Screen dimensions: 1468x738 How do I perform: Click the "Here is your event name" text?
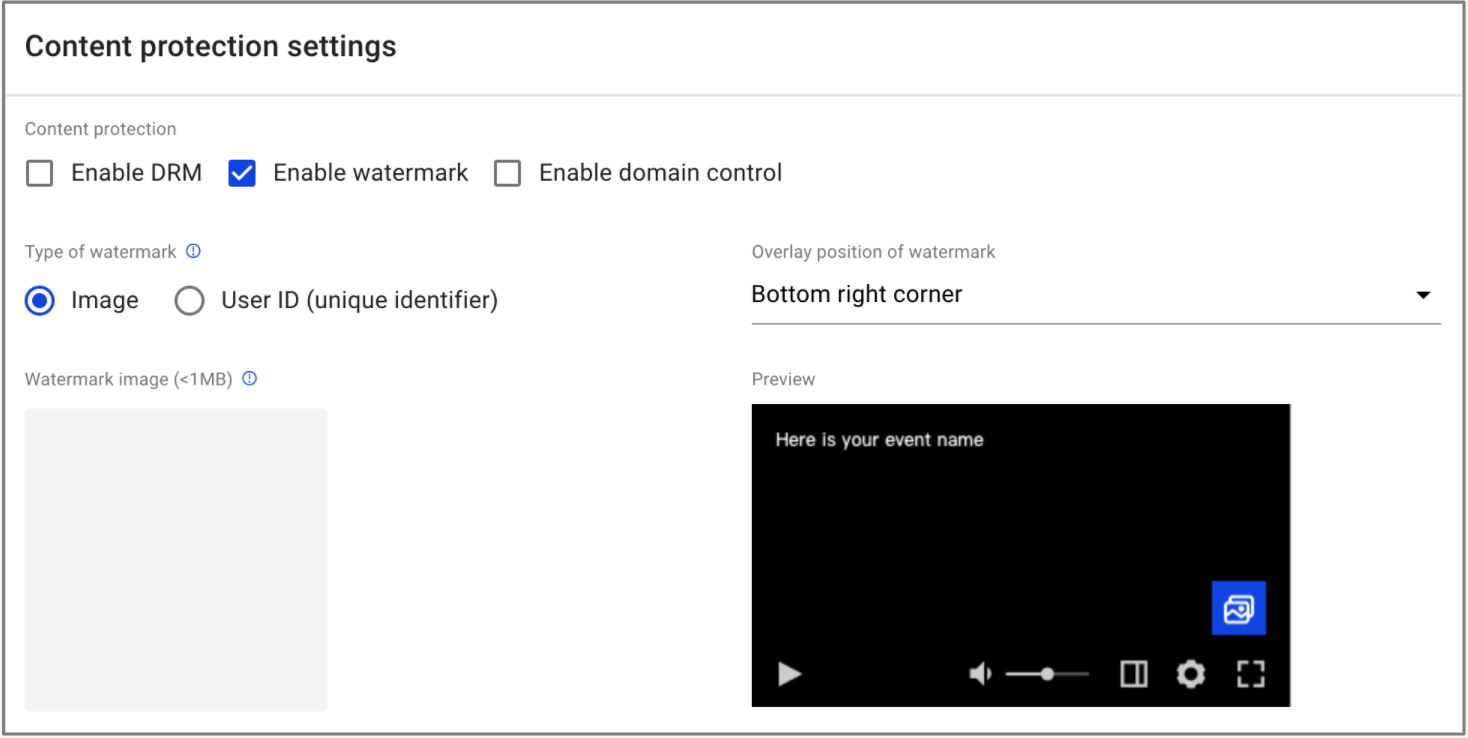879,440
